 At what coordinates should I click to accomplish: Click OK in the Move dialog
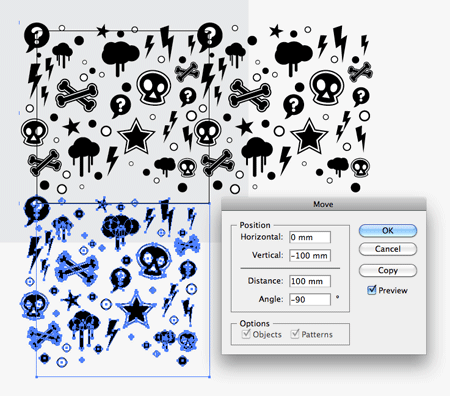click(x=388, y=230)
